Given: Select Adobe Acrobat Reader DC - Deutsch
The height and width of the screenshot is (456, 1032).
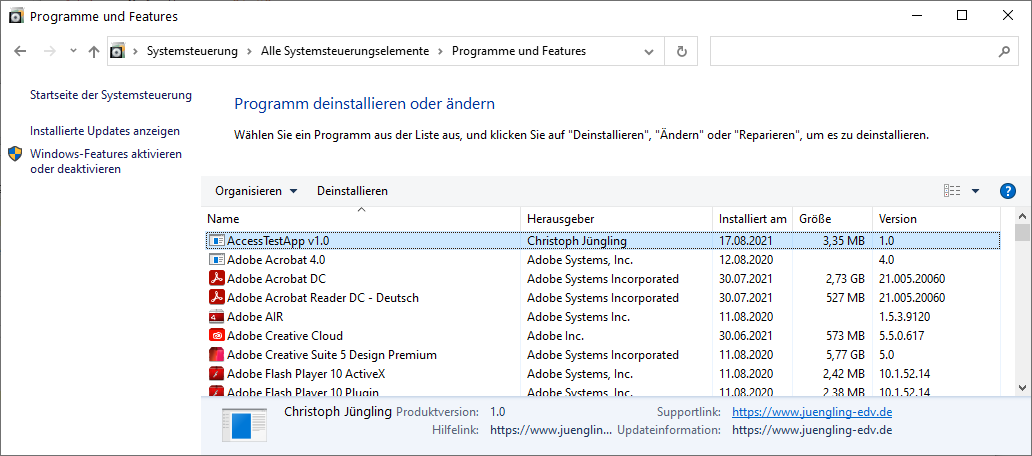Looking at the screenshot, I should [603, 298].
